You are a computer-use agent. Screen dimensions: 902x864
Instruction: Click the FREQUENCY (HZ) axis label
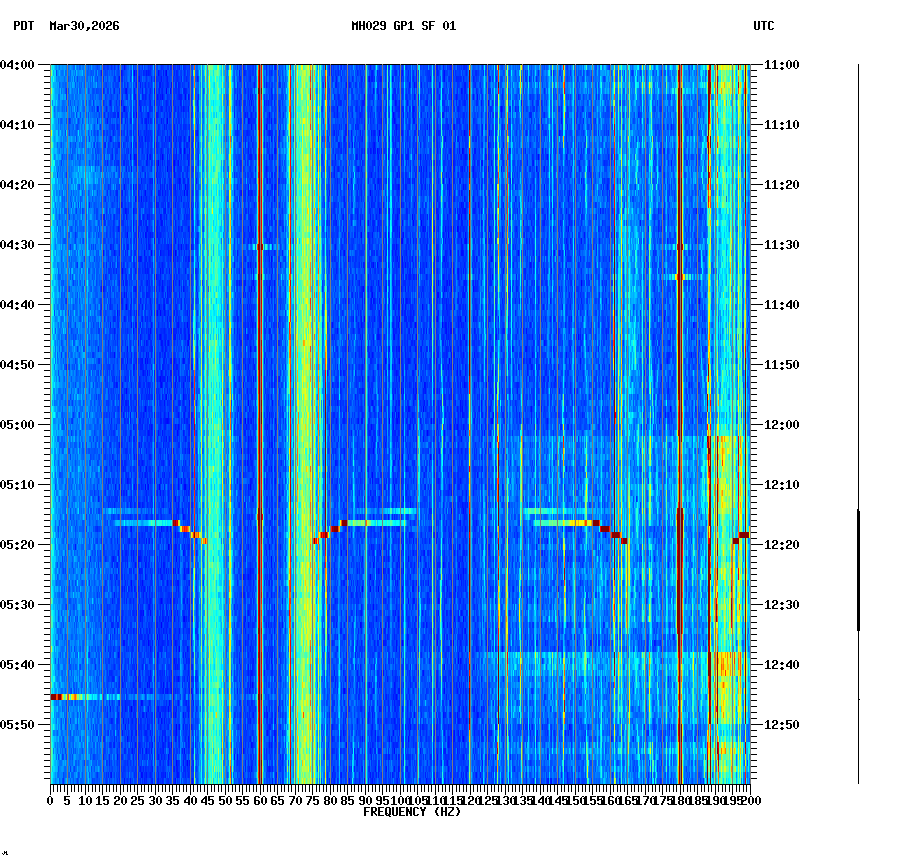(411, 812)
